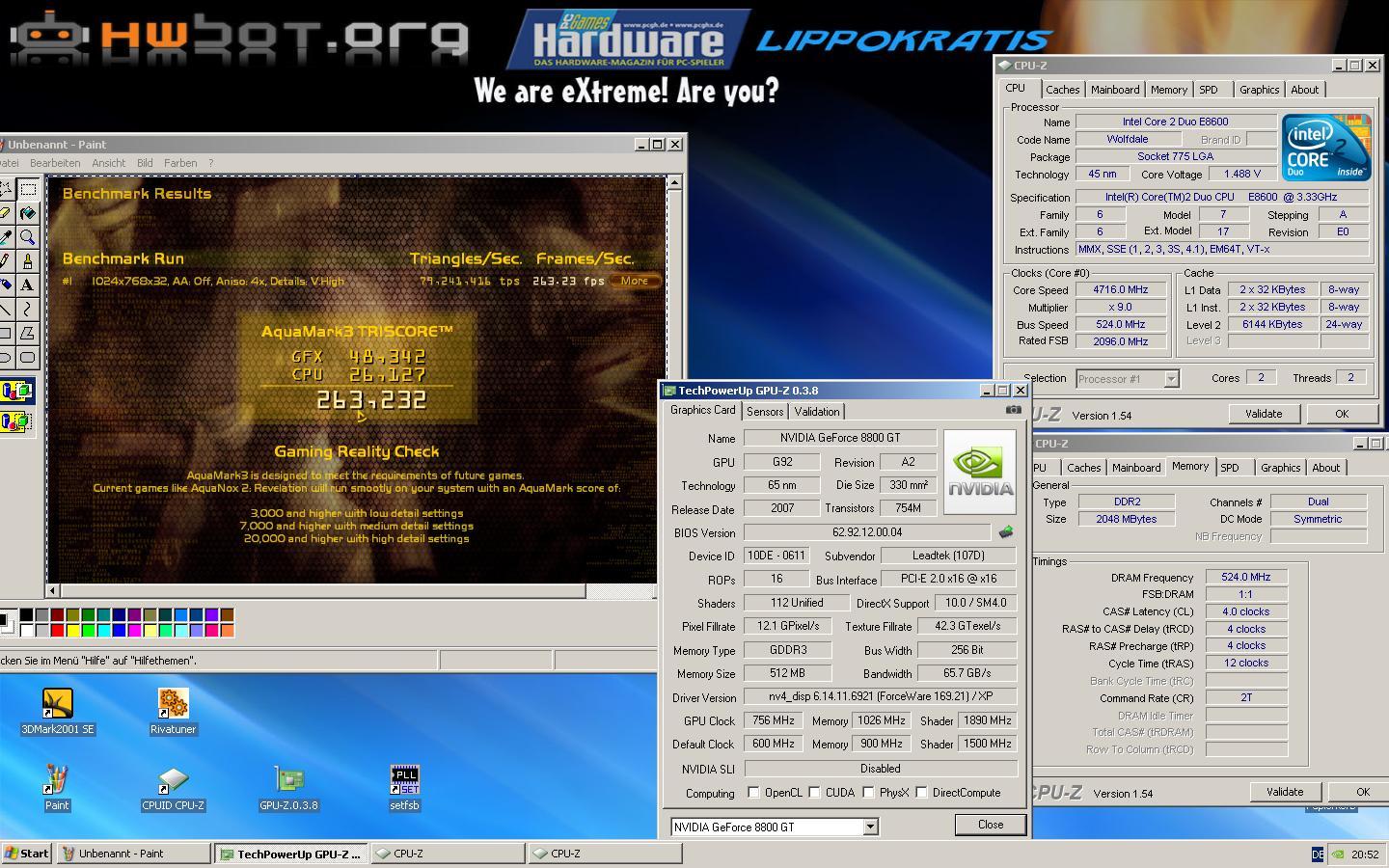Click the NVIDIA logo in GPU-Z
The image size is (1389, 868).
pos(980,473)
